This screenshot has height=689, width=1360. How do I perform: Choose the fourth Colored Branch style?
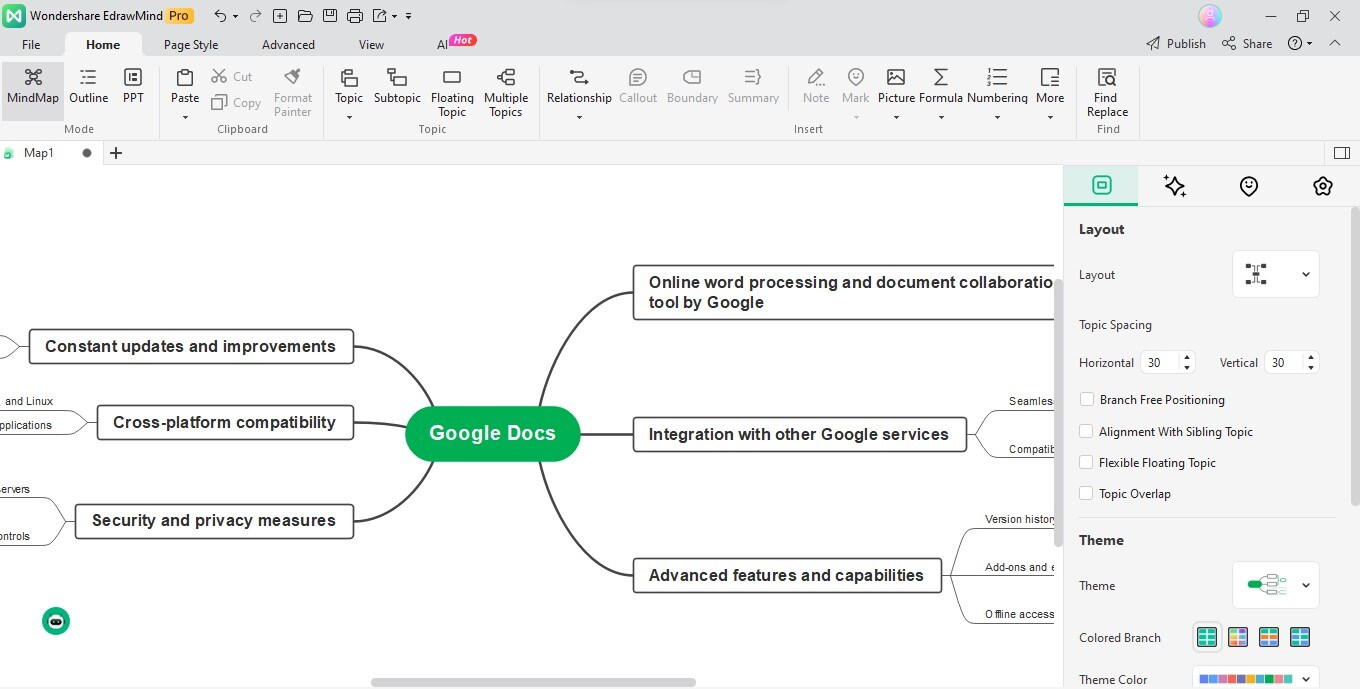coord(1300,637)
